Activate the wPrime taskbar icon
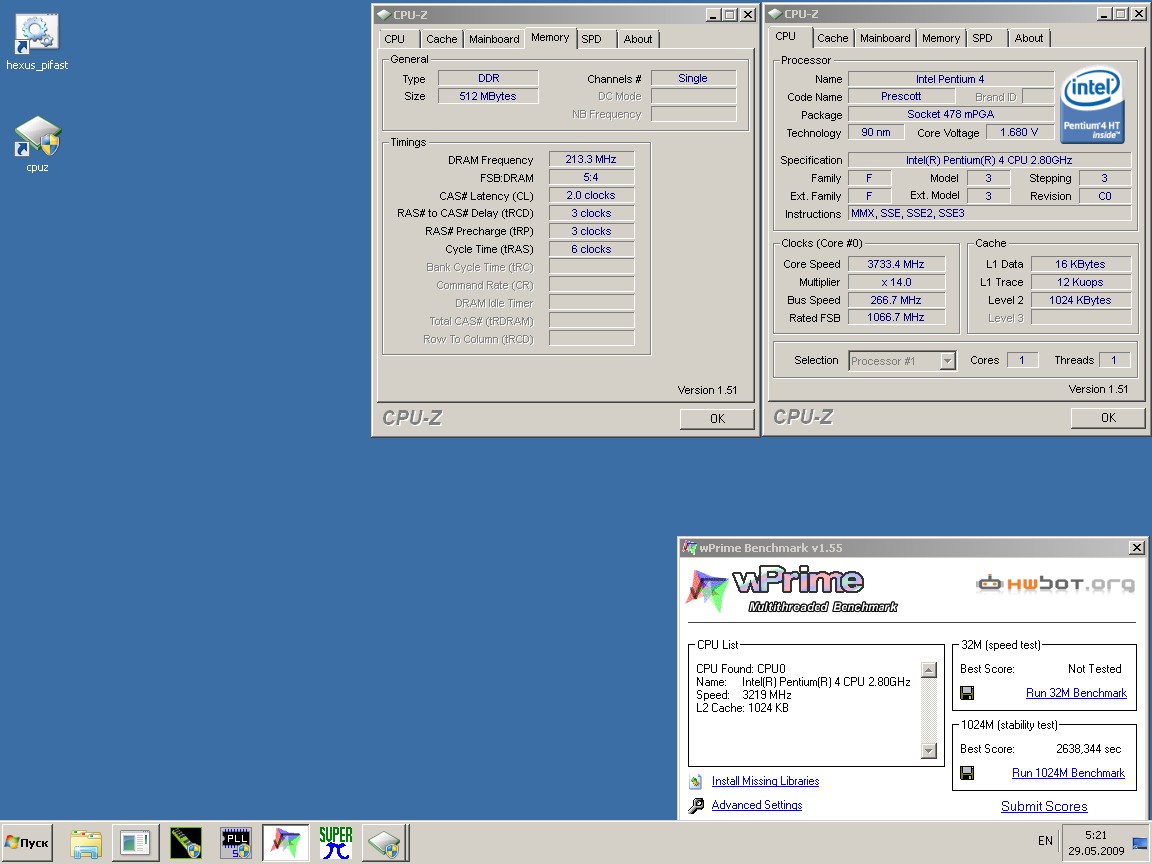 point(286,843)
